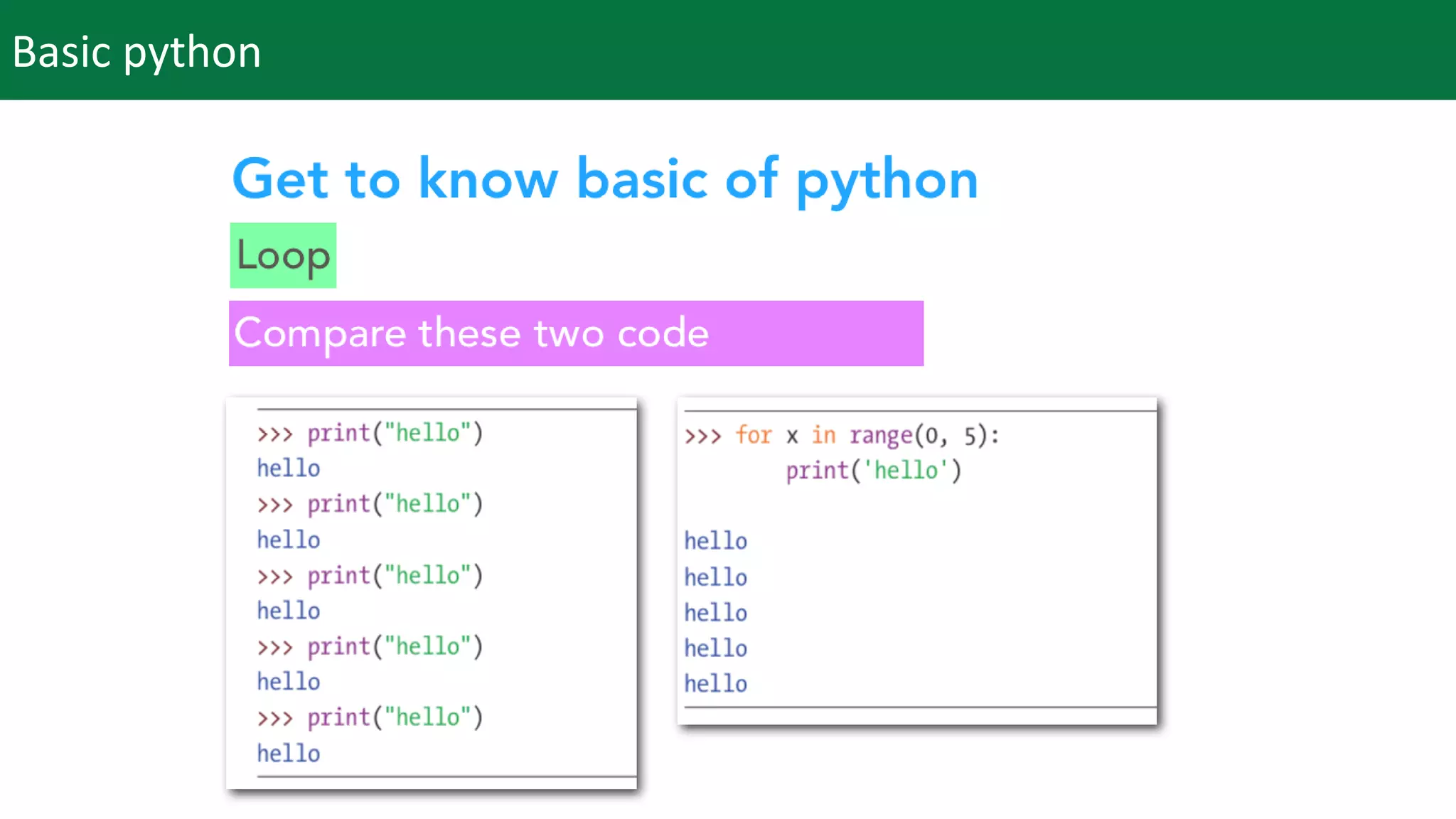Screen dimensions: 1456x819
Task: Click the first print("hello") line
Action: click(x=370, y=433)
